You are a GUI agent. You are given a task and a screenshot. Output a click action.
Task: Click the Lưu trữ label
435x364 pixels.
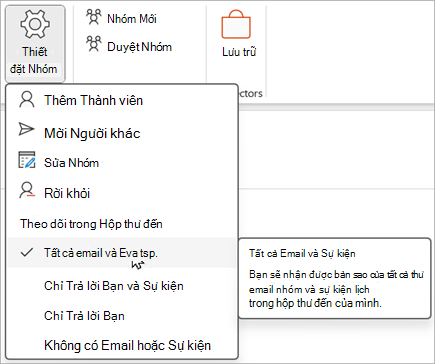point(239,52)
